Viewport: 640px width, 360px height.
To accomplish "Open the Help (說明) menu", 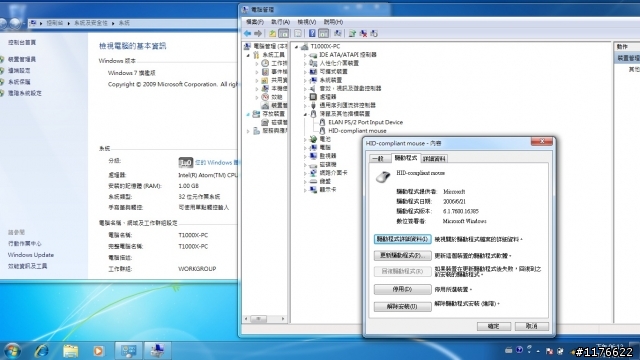I will pos(333,22).
